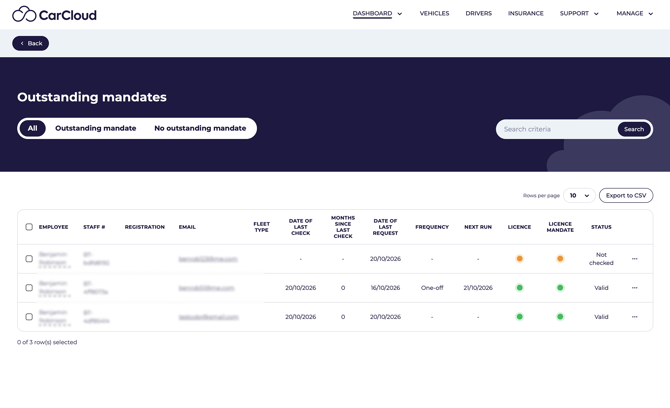Tick checkbox for the Not checked row
670x408 pixels.
click(x=29, y=259)
